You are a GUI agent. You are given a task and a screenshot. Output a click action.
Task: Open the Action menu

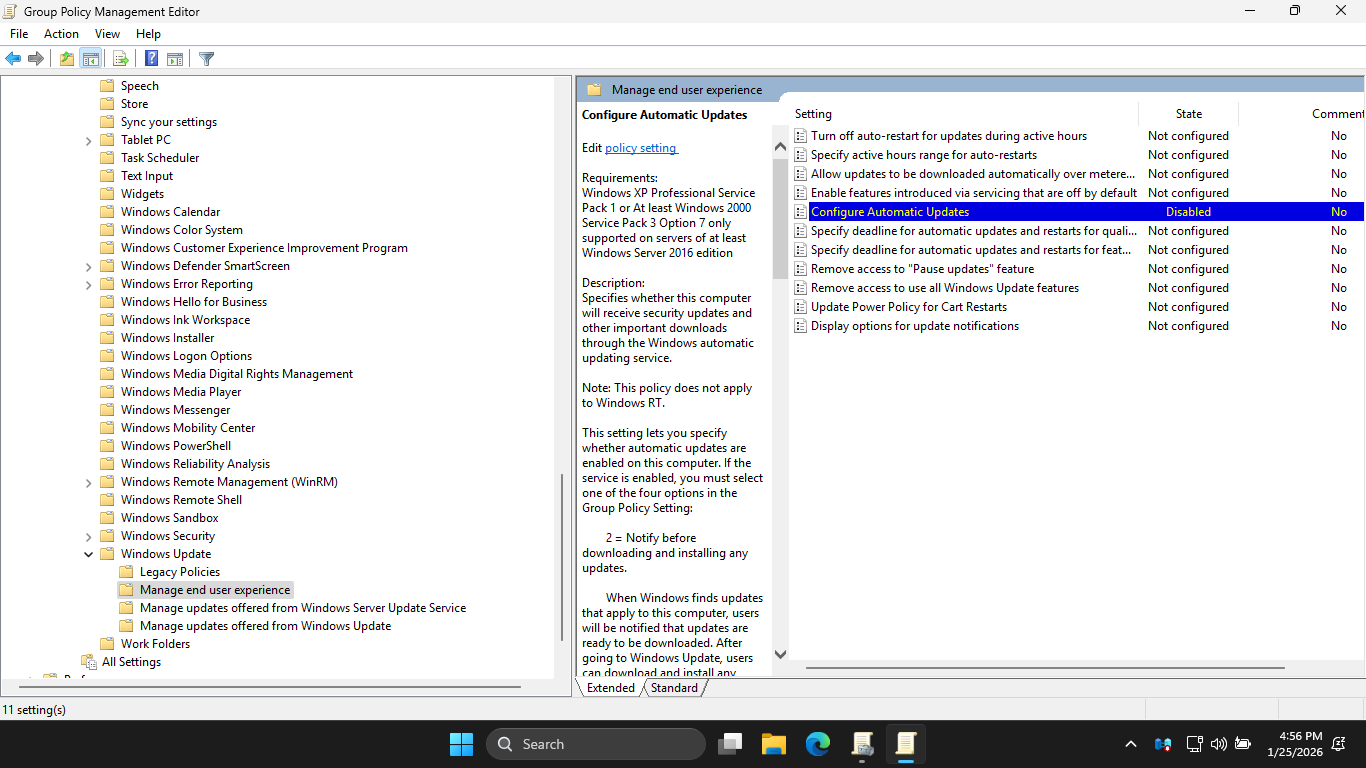tap(61, 34)
